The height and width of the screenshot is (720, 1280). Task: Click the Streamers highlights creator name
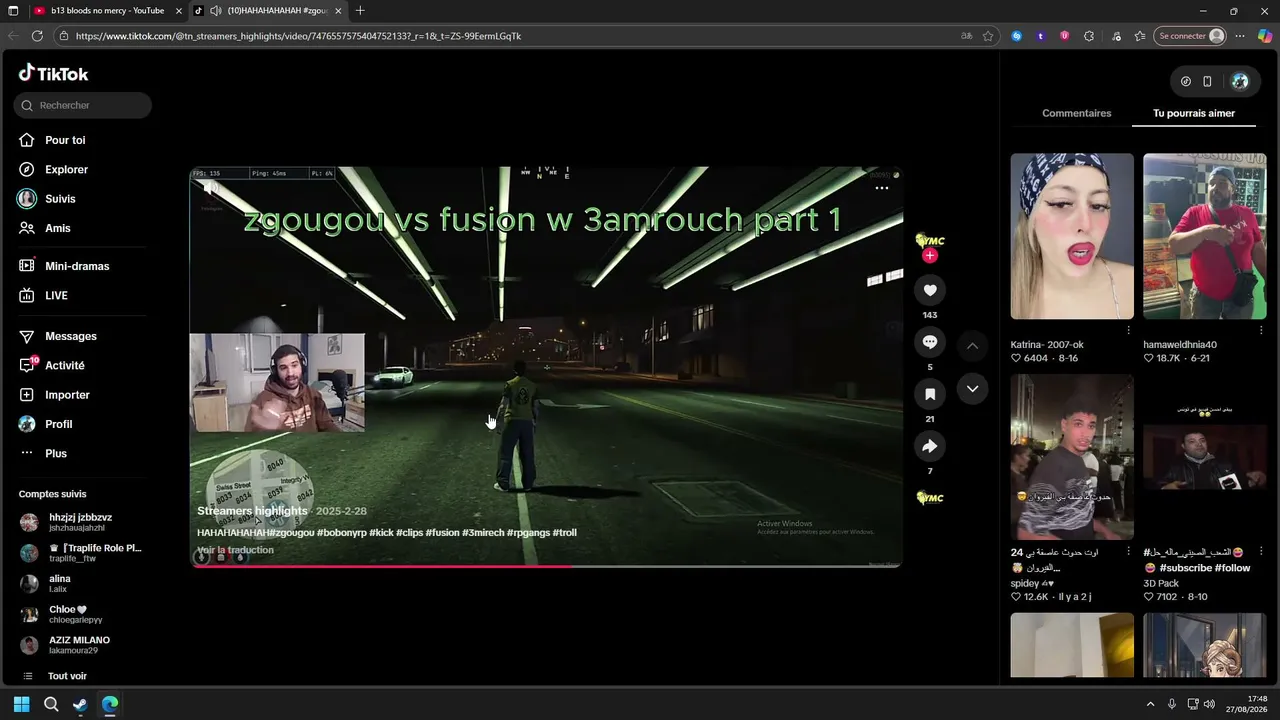coord(252,511)
